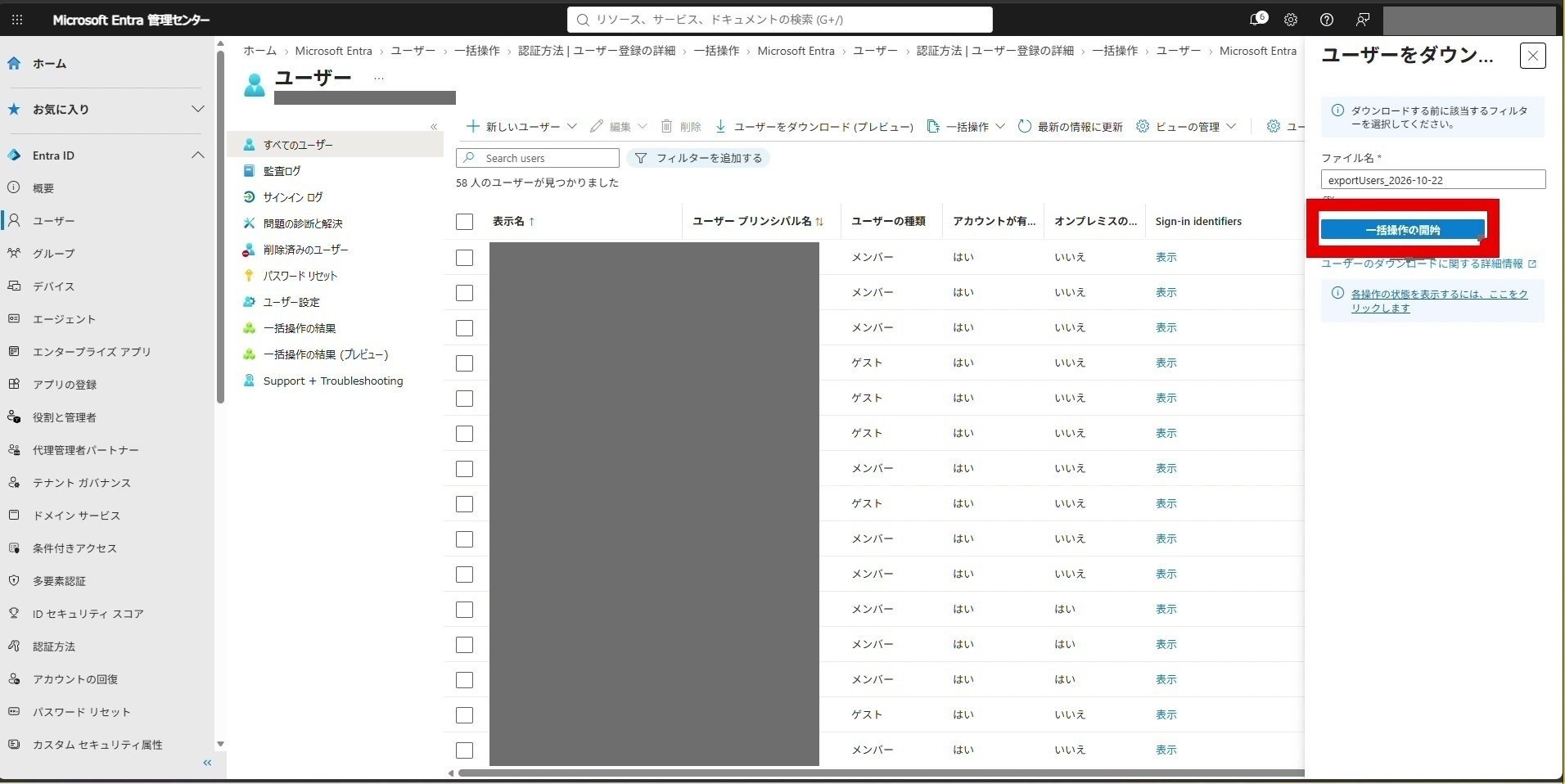Open ユーザーのダウンロードに関する詳細情報 link

[1428, 264]
